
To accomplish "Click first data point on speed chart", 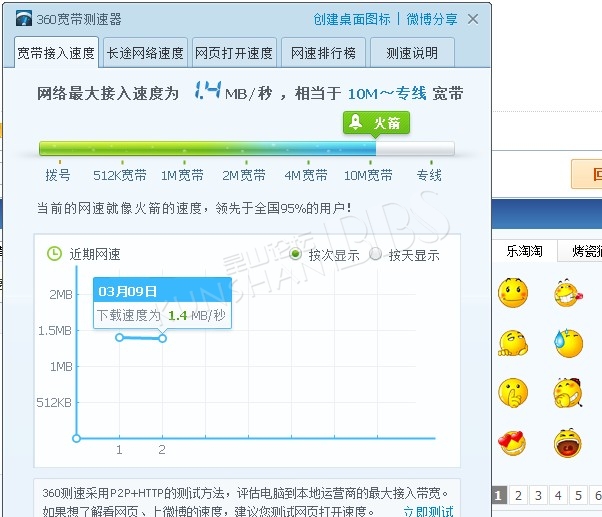I will pyautogui.click(x=119, y=337).
